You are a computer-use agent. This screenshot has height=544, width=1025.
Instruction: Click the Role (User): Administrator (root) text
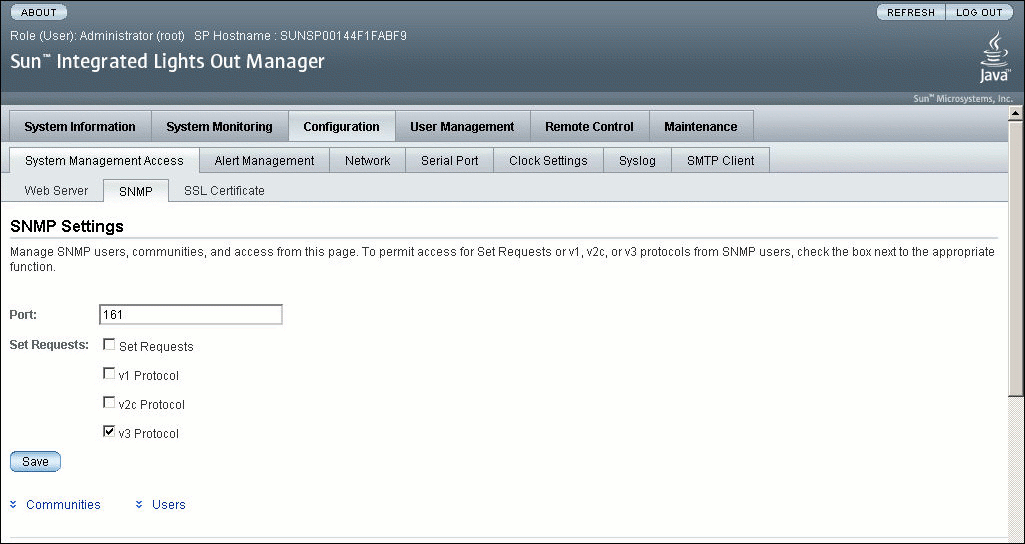tap(97, 35)
